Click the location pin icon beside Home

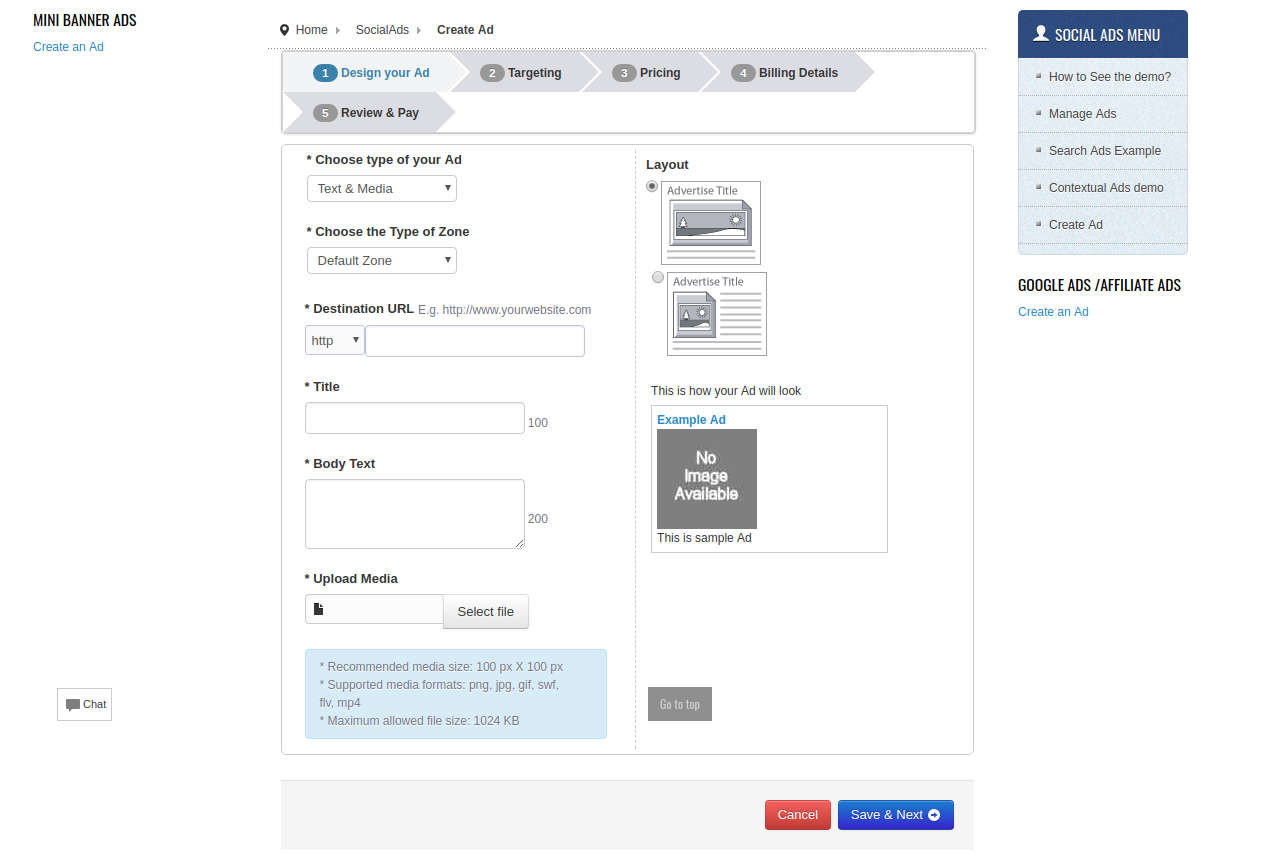[285, 30]
